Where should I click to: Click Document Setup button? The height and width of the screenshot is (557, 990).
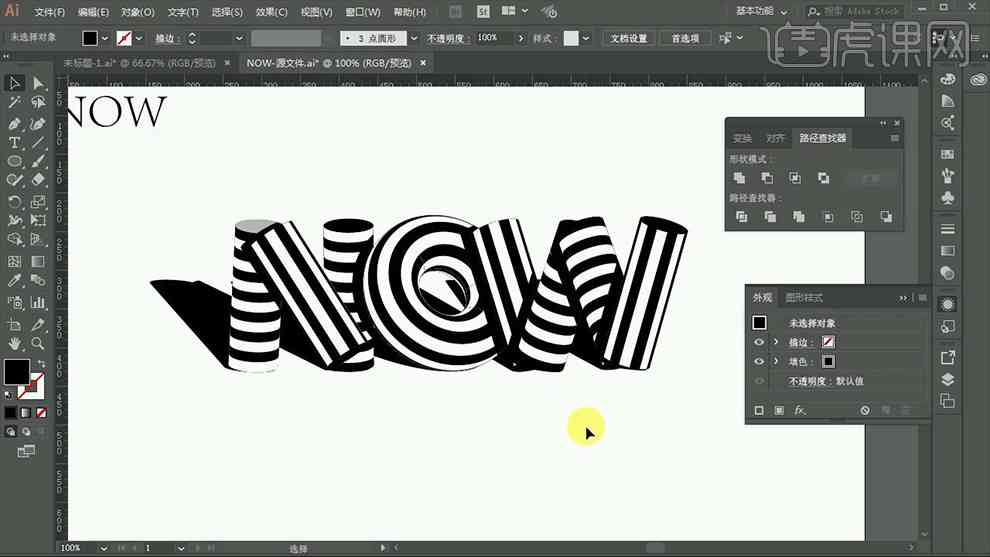629,39
